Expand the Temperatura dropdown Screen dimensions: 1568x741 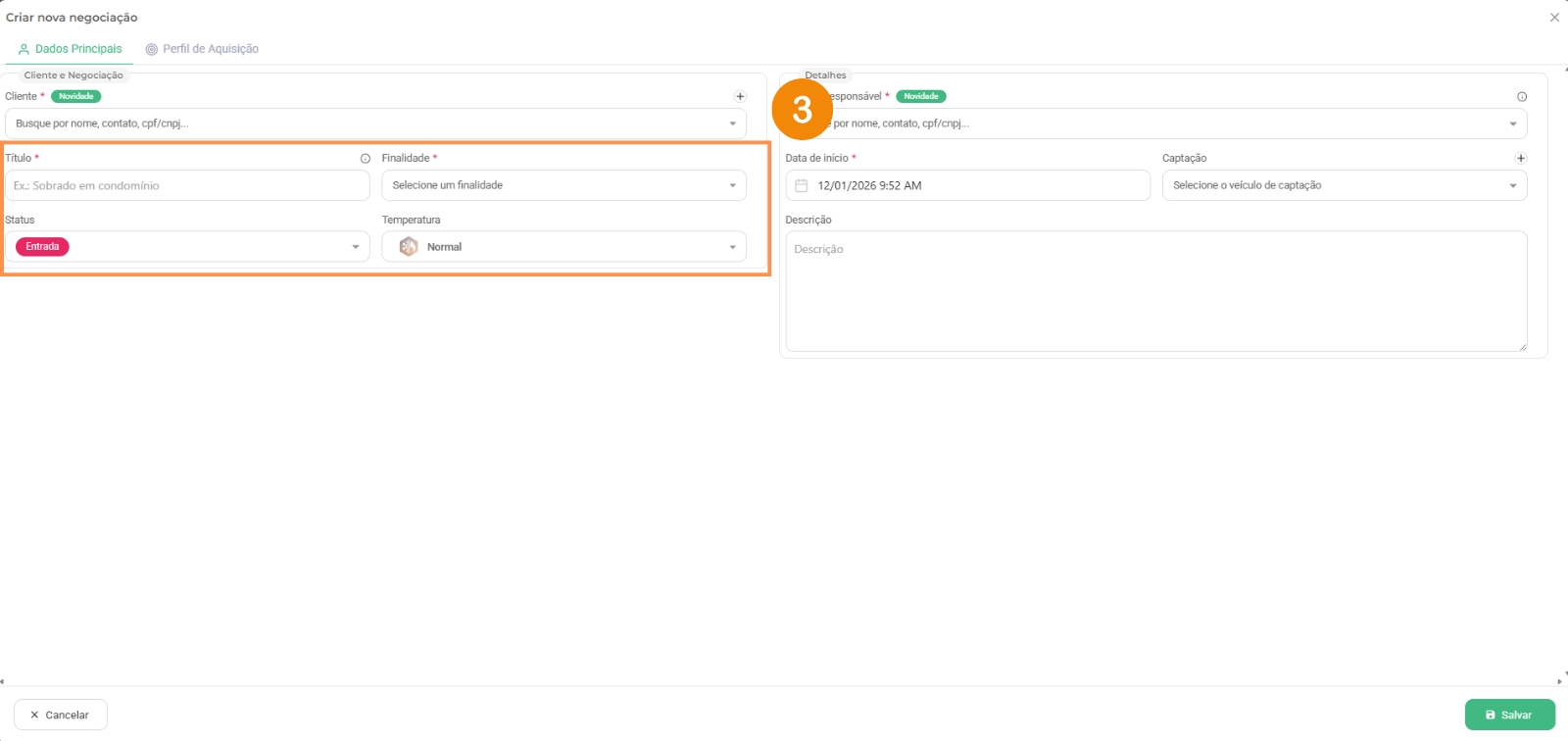(x=732, y=247)
